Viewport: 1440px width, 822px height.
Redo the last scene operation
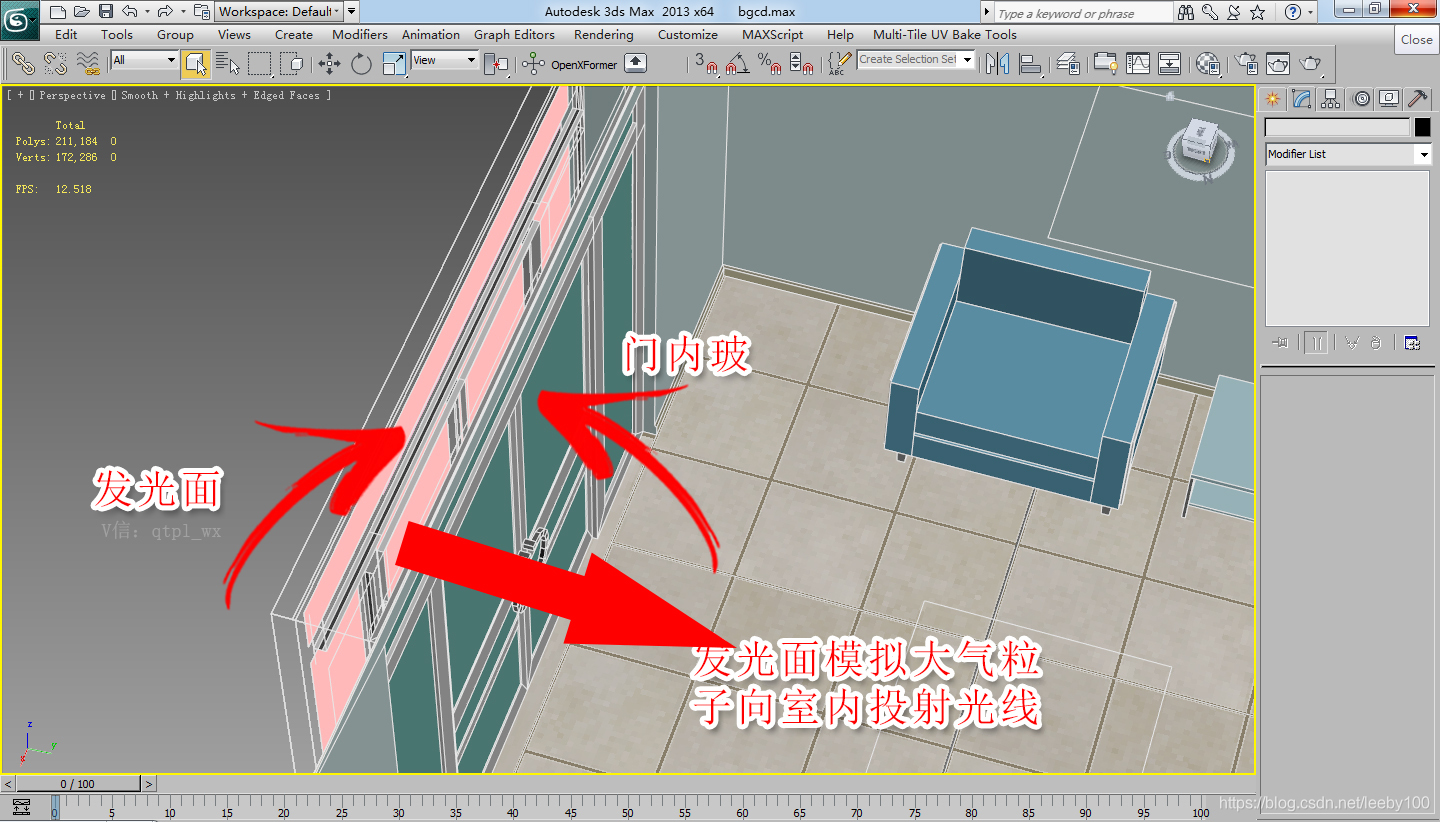click(165, 12)
